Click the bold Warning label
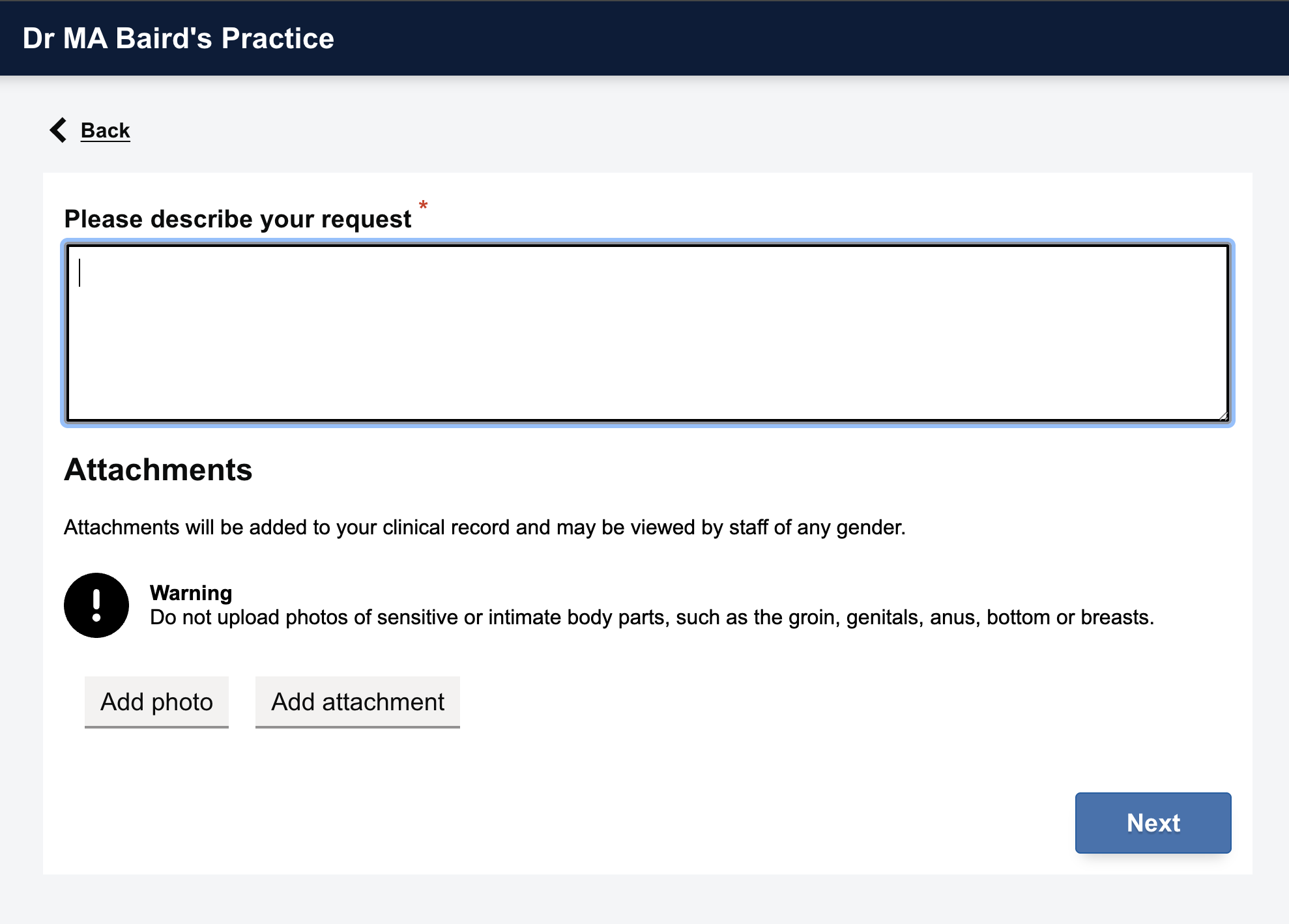This screenshot has height=924, width=1289. [x=191, y=593]
